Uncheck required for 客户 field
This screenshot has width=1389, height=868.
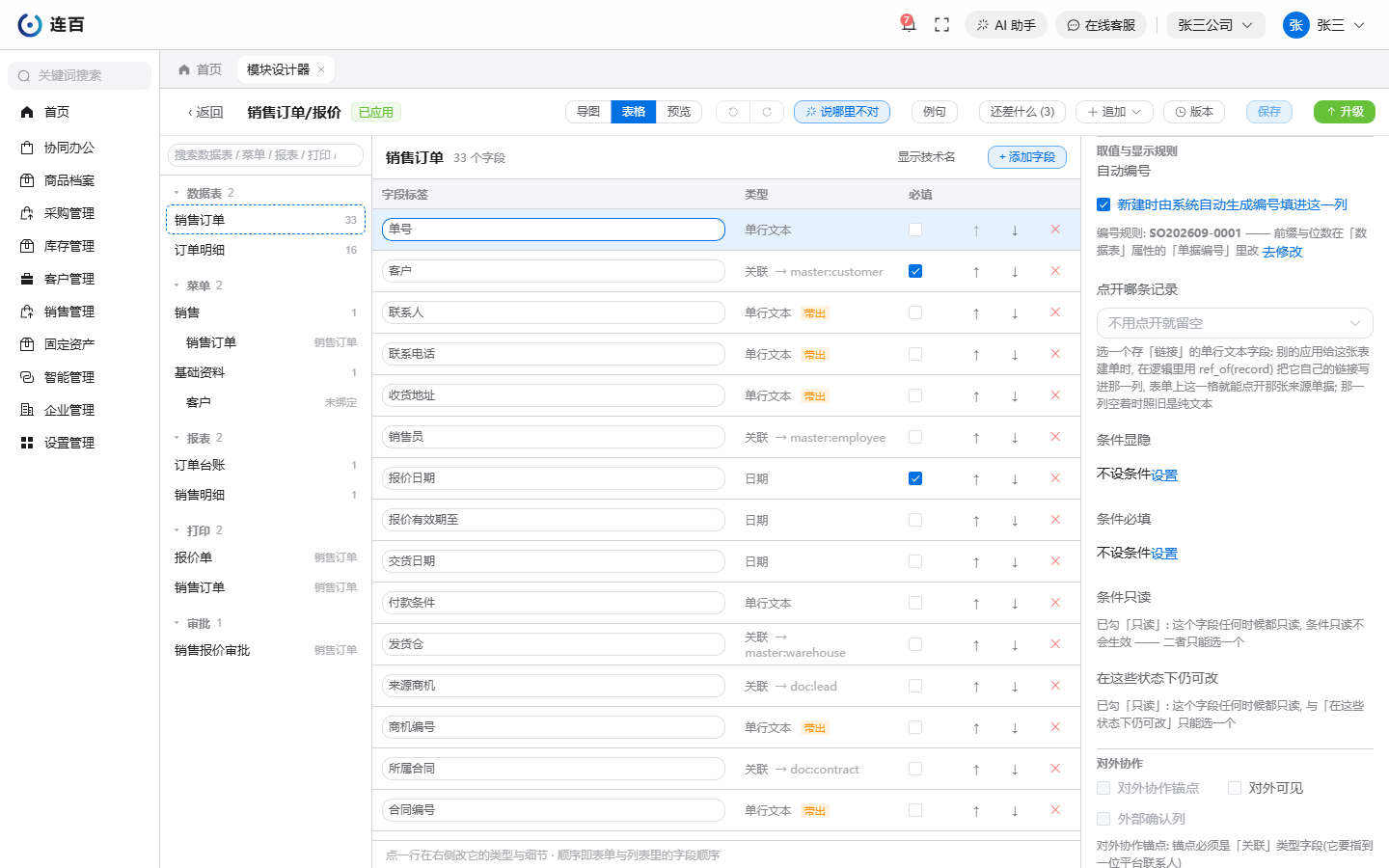915,271
